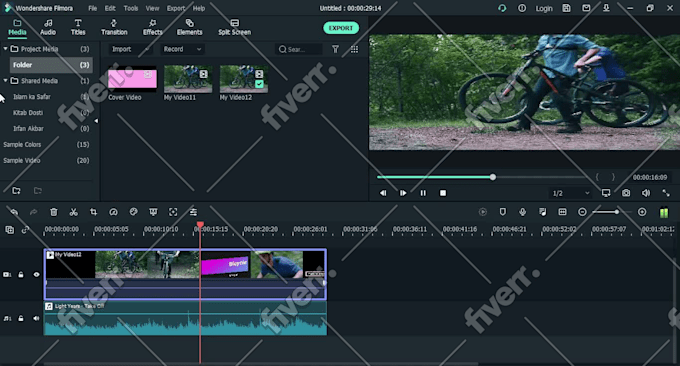Open the 1/2 preview quality dropdown
The width and height of the screenshot is (680, 366).
571,193
